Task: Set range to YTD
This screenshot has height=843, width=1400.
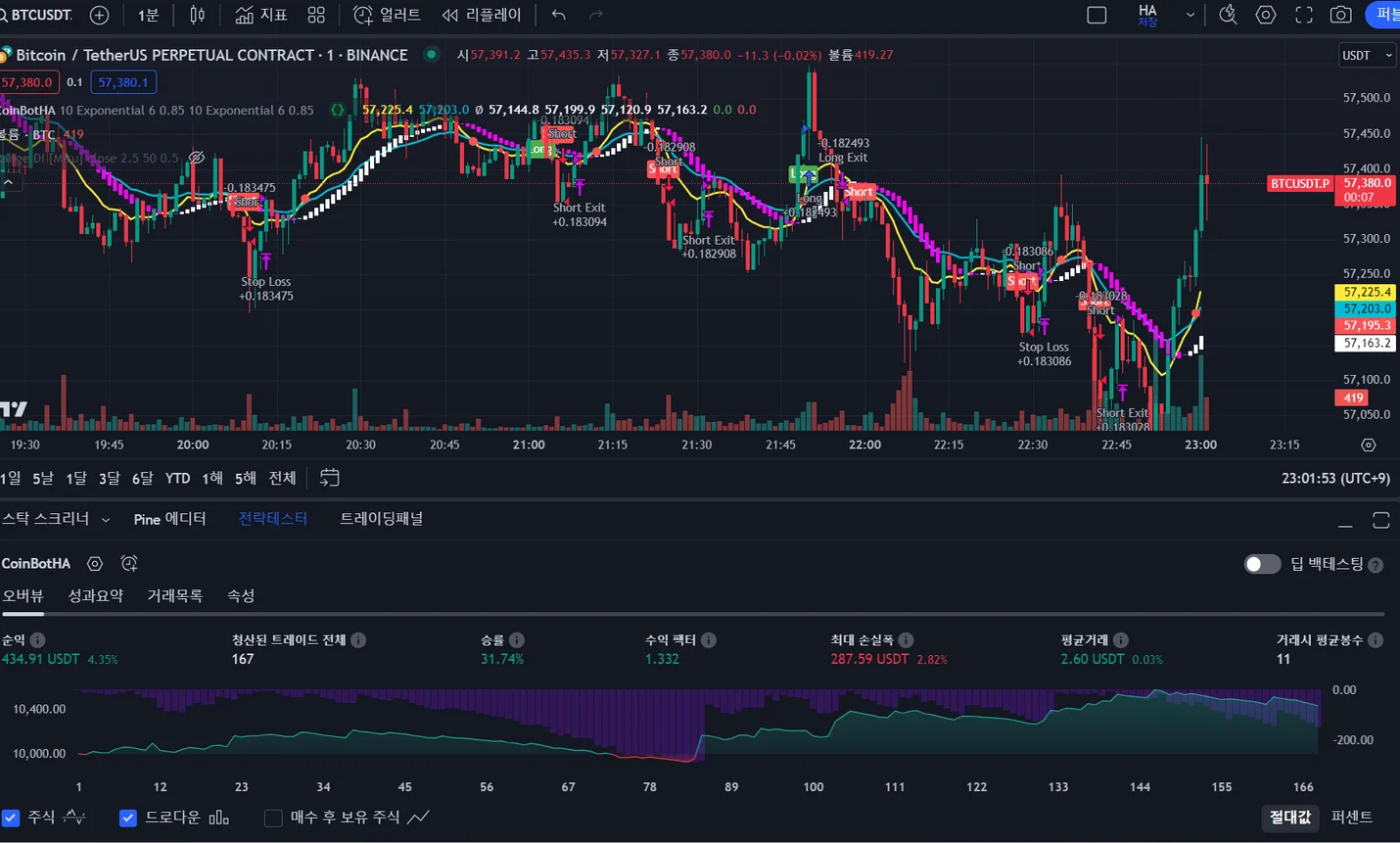Action: click(x=177, y=478)
